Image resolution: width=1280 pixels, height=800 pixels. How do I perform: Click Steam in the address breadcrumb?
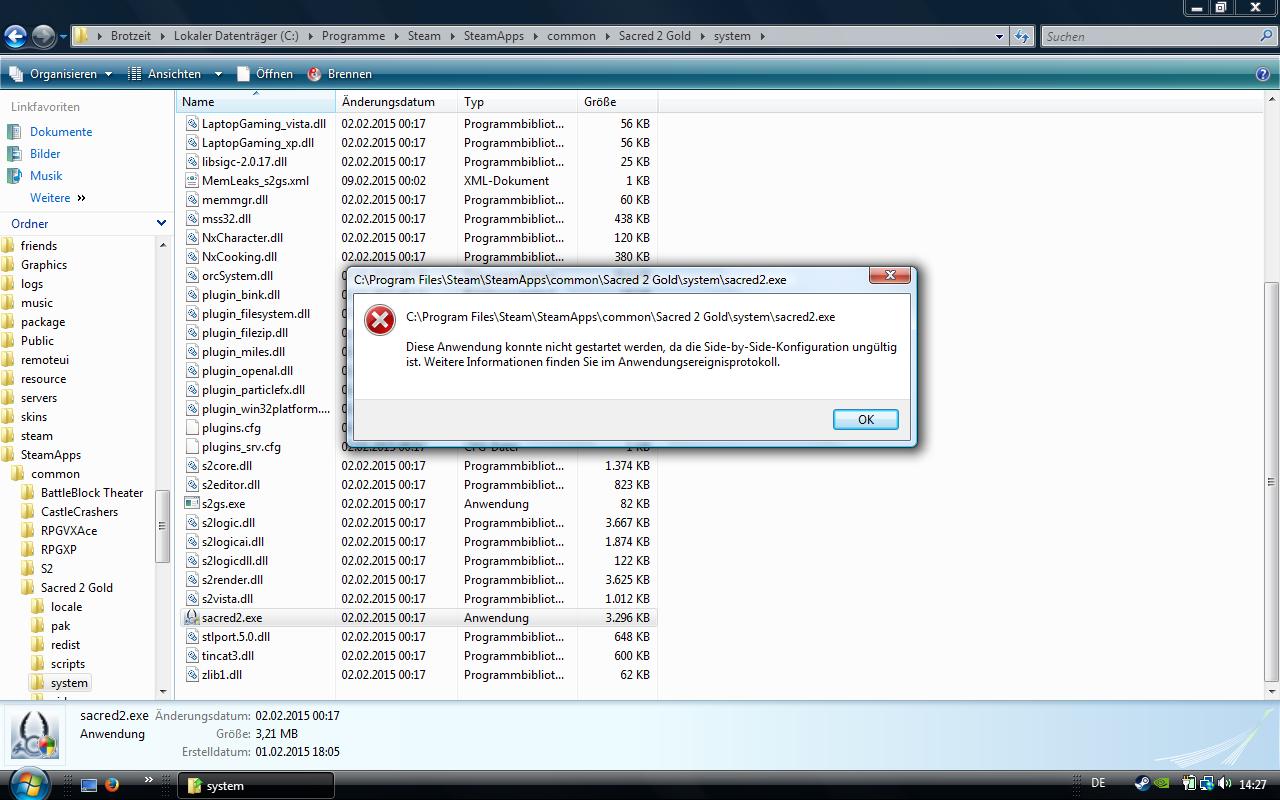click(x=424, y=36)
